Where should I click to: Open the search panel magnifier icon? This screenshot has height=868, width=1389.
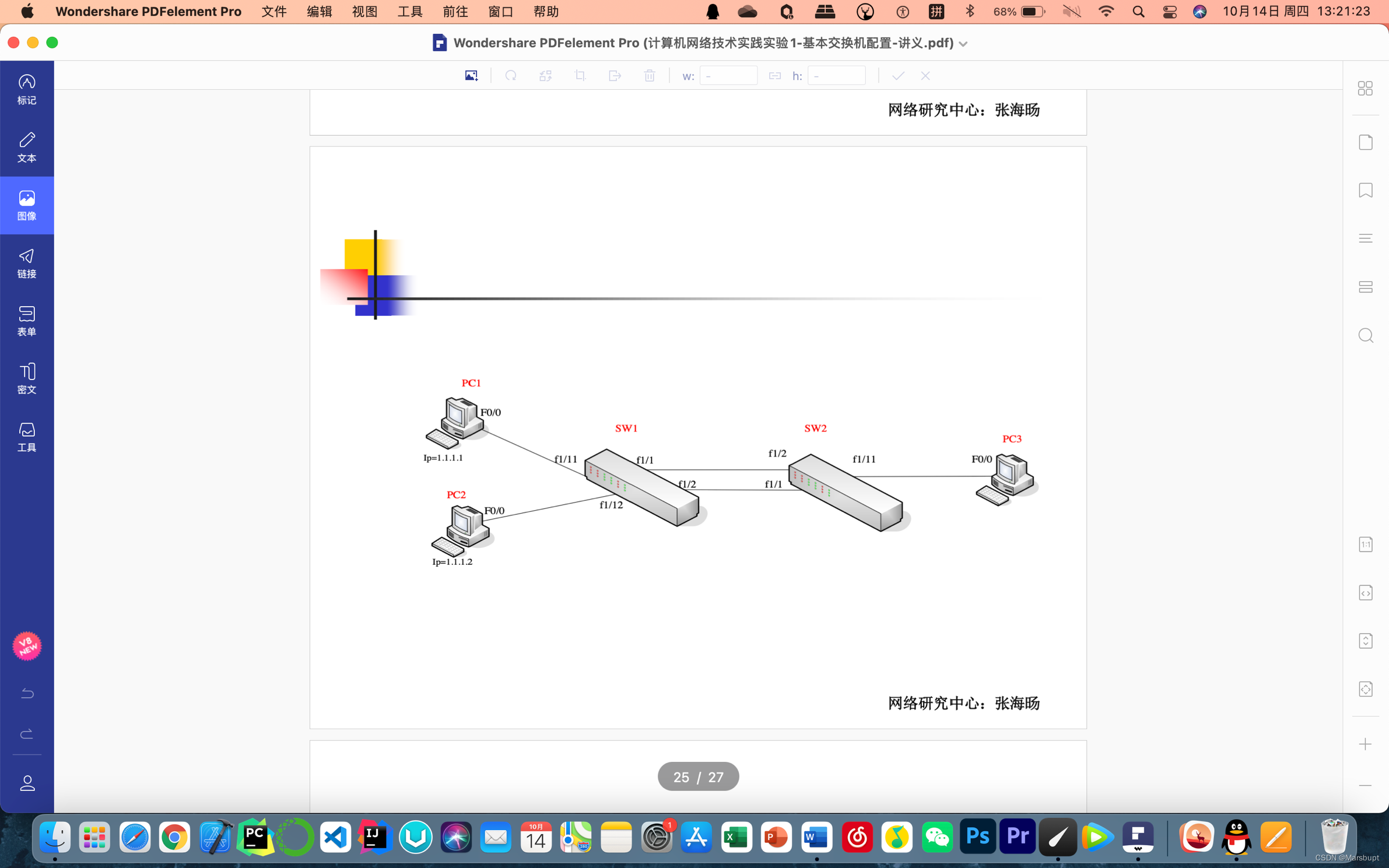(1365, 336)
